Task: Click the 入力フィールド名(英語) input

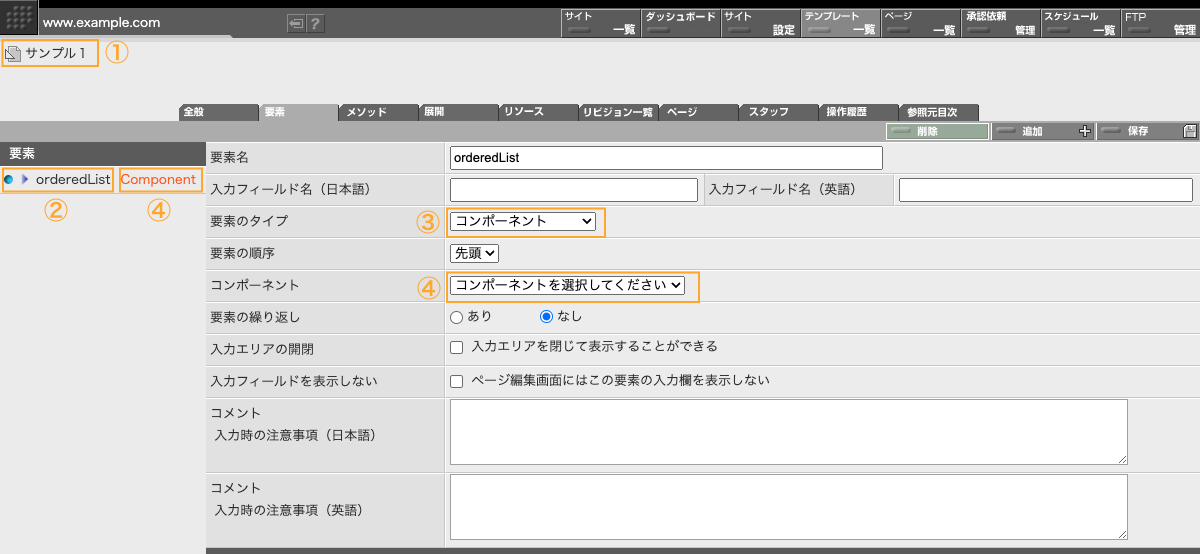Action: [x=1046, y=190]
